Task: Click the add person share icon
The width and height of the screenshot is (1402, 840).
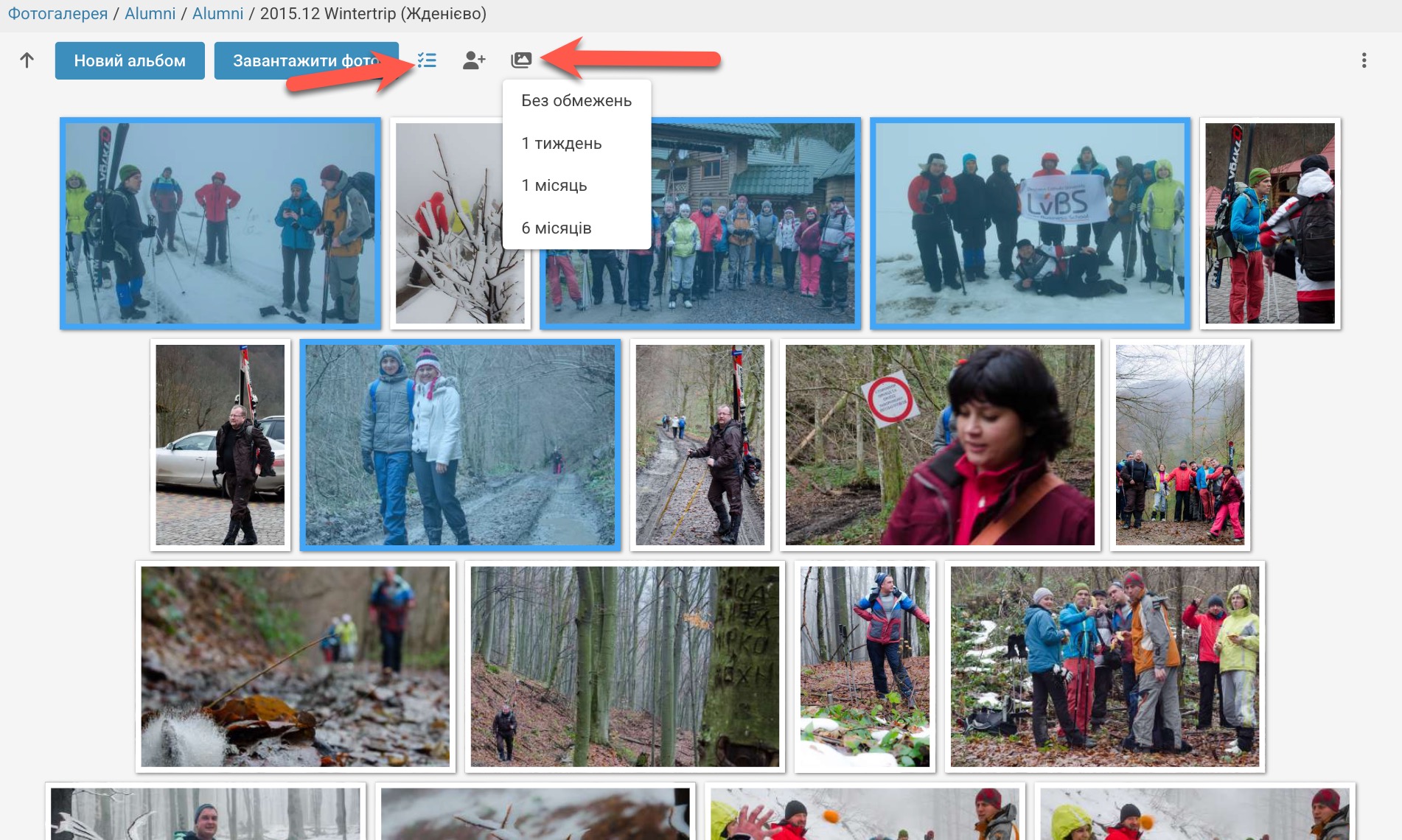Action: (x=474, y=60)
